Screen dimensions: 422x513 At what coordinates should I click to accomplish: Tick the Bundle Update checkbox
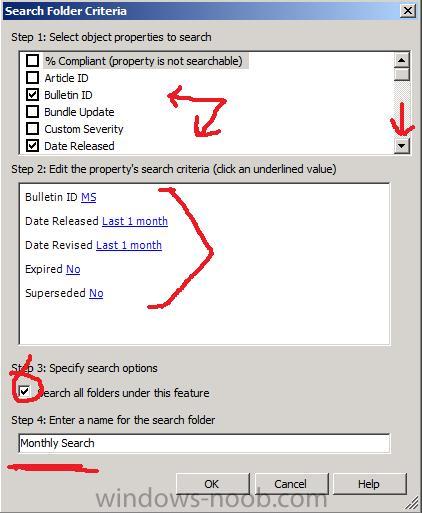(32, 112)
